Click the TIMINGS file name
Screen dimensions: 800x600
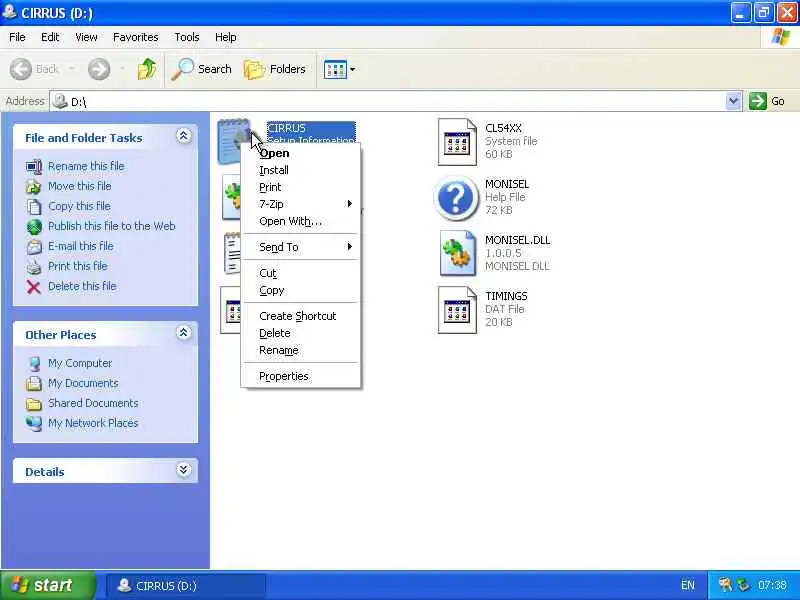506,296
